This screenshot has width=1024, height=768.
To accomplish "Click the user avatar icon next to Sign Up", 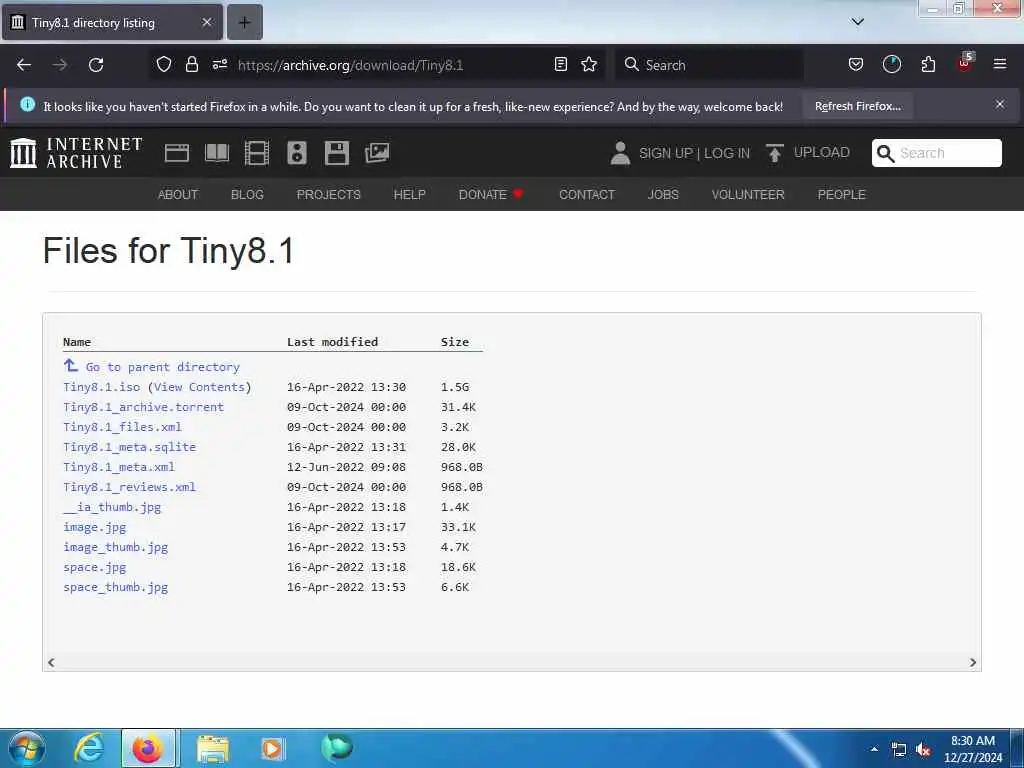I will tap(620, 153).
